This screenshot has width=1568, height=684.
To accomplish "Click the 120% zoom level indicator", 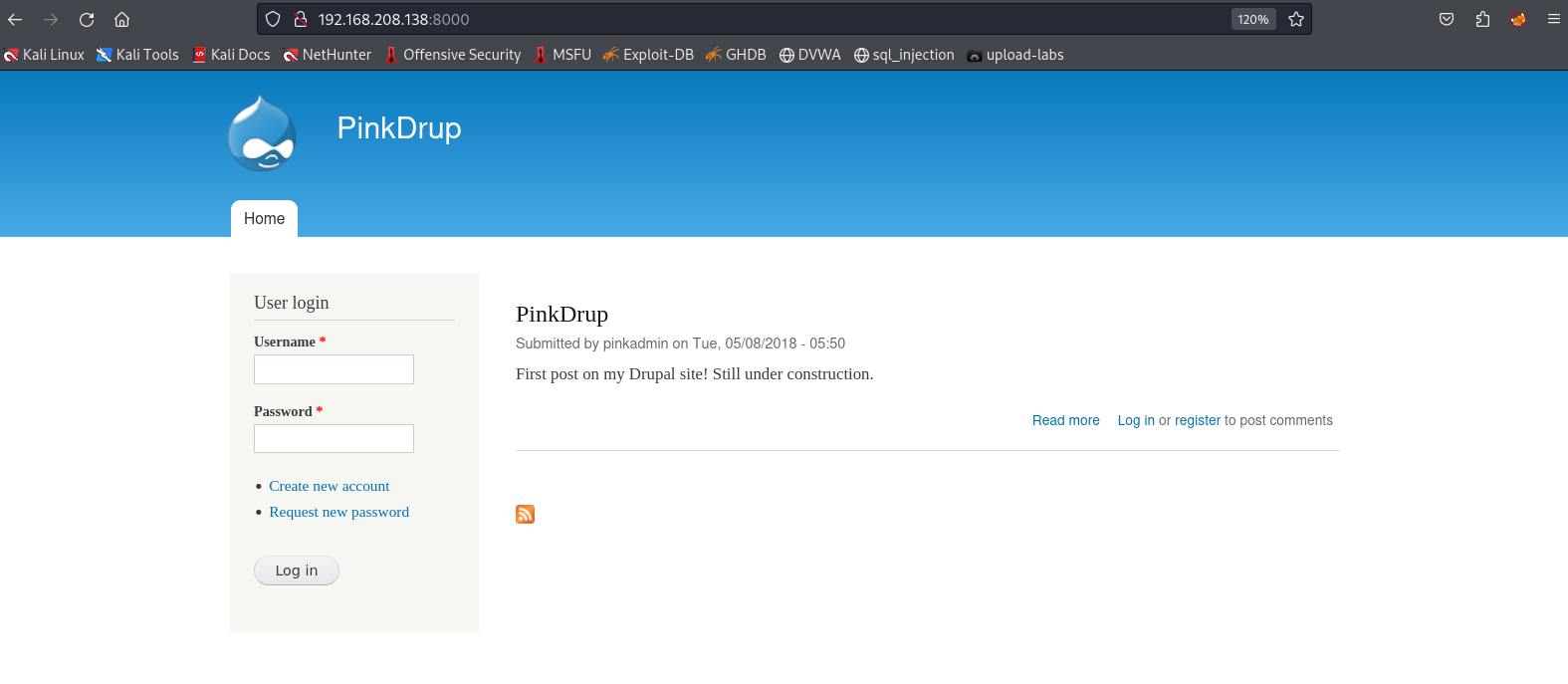I will pos(1252,19).
